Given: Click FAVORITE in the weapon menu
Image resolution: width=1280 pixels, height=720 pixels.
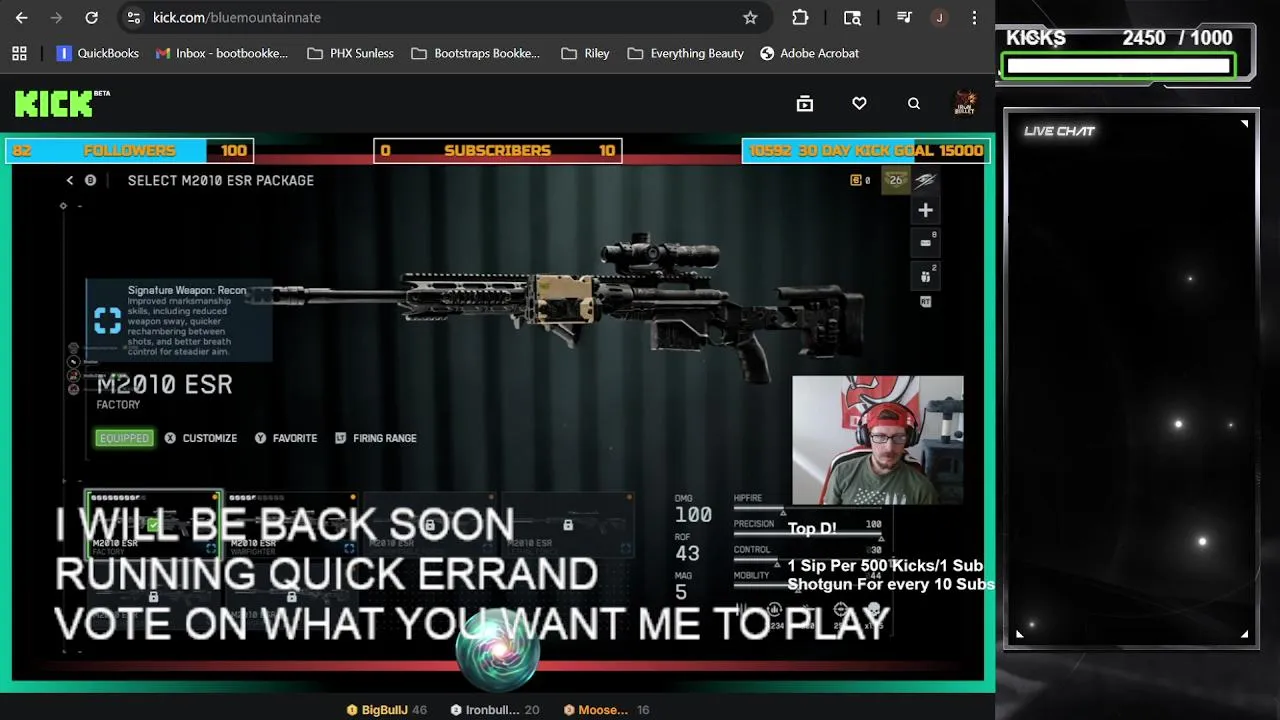Looking at the screenshot, I should (286, 438).
